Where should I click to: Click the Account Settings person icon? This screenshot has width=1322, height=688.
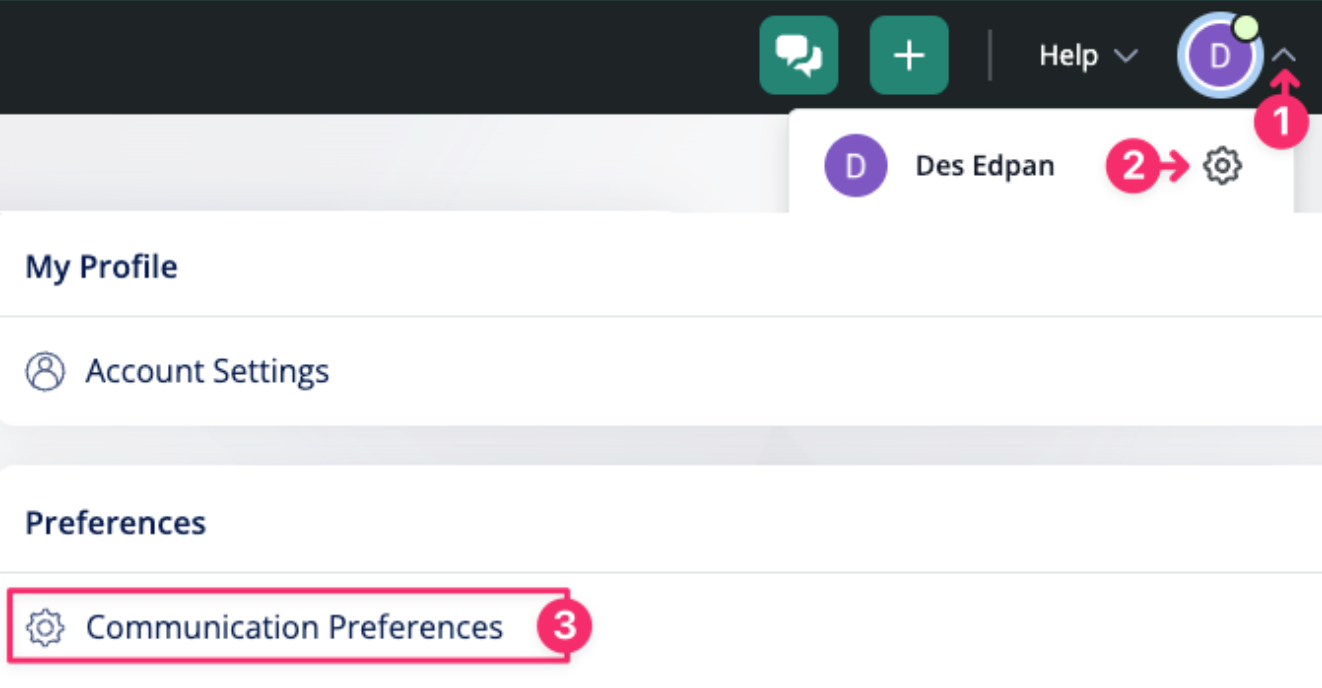pos(44,372)
